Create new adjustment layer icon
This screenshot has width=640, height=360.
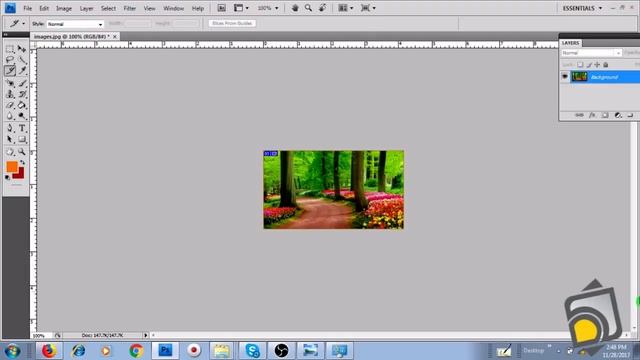pyautogui.click(x=618, y=116)
